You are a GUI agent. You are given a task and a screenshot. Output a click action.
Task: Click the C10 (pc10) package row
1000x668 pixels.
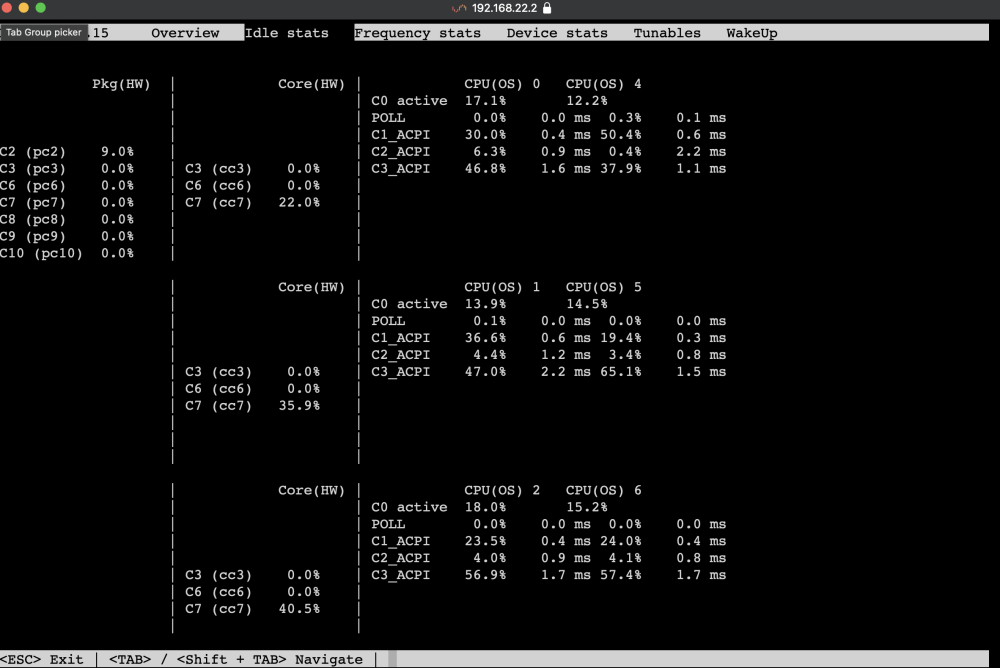click(x=67, y=253)
